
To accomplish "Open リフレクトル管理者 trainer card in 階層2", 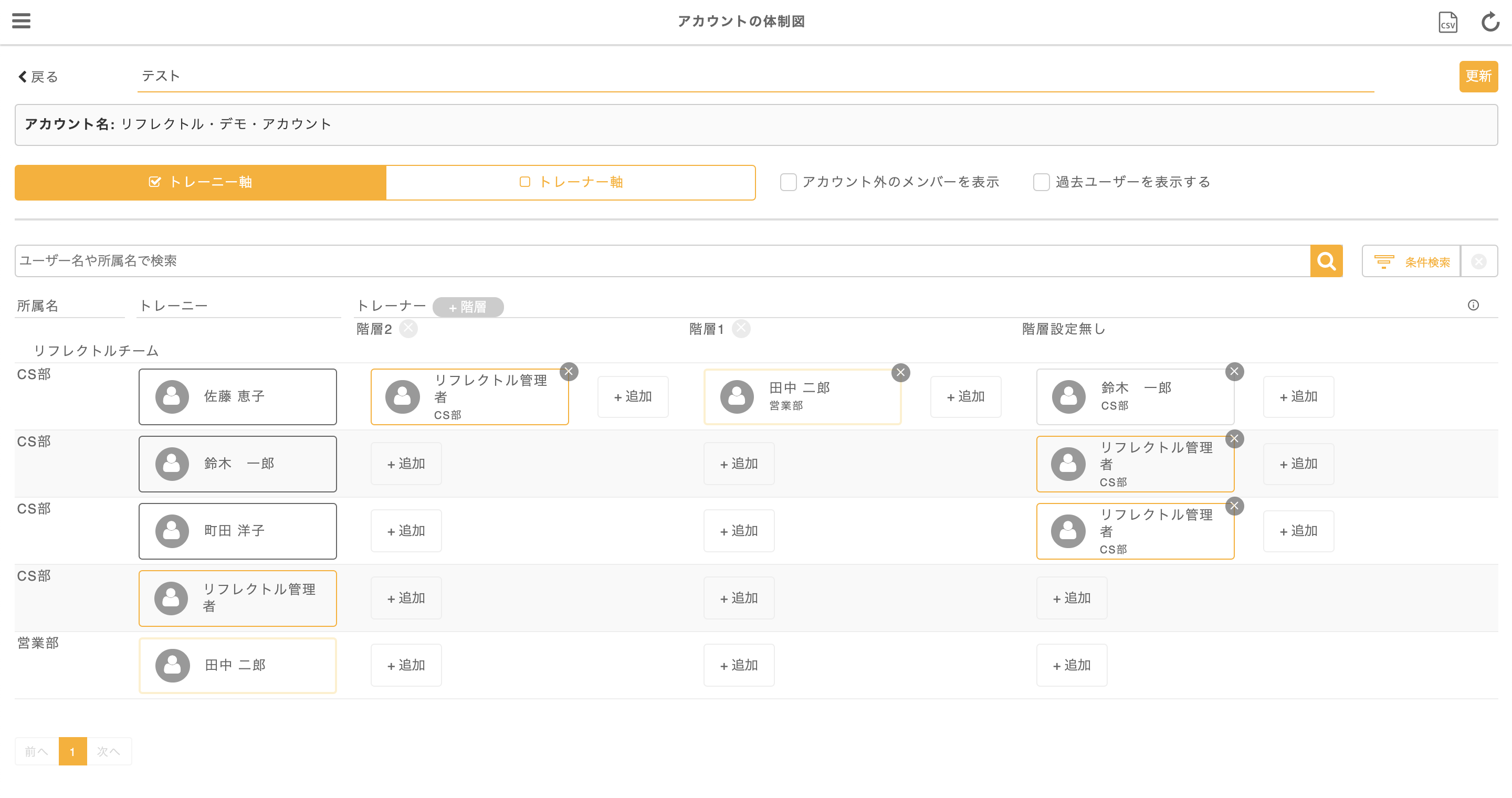I will (x=469, y=397).
